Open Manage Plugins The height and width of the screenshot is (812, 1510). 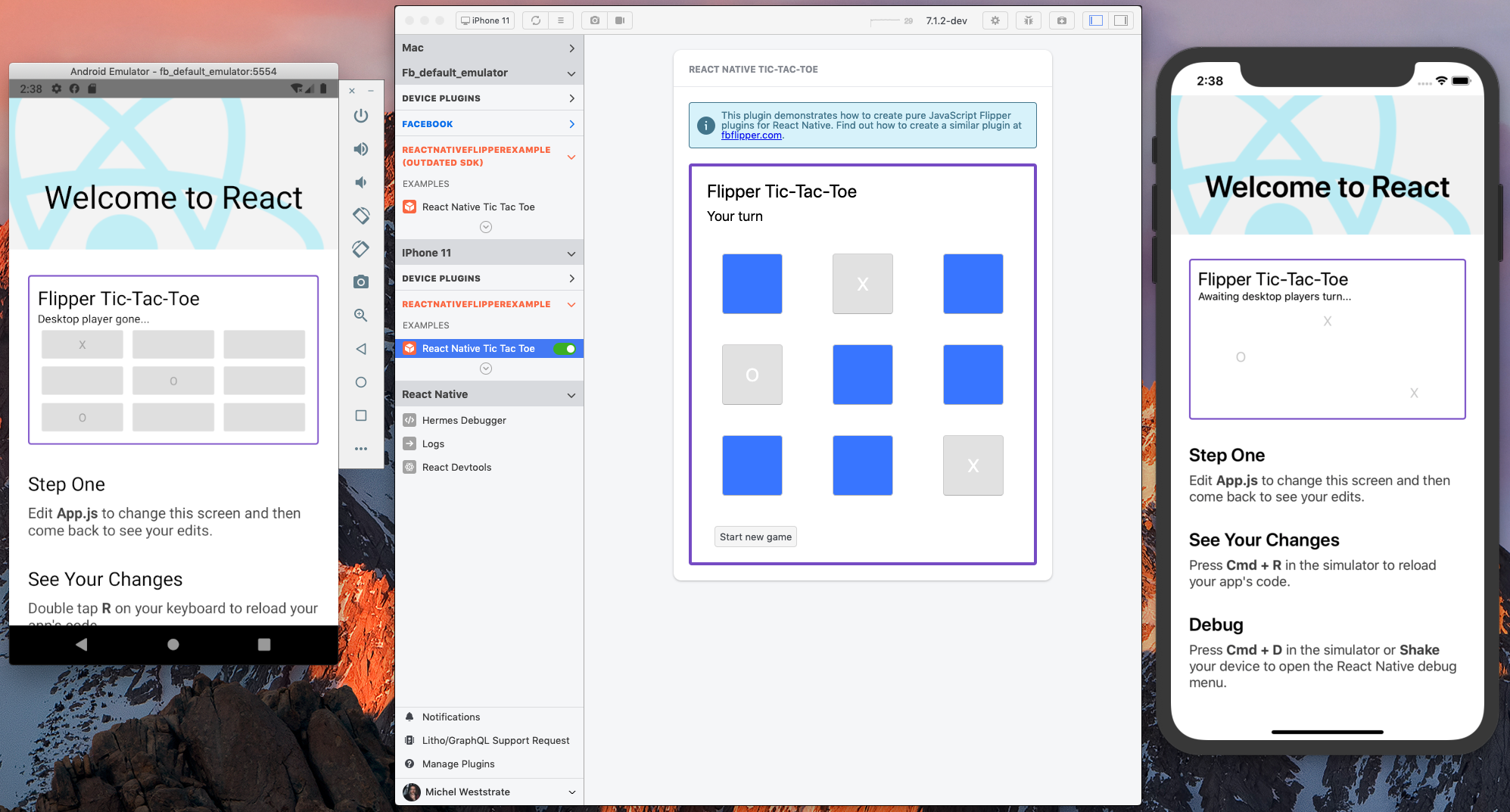click(x=457, y=764)
